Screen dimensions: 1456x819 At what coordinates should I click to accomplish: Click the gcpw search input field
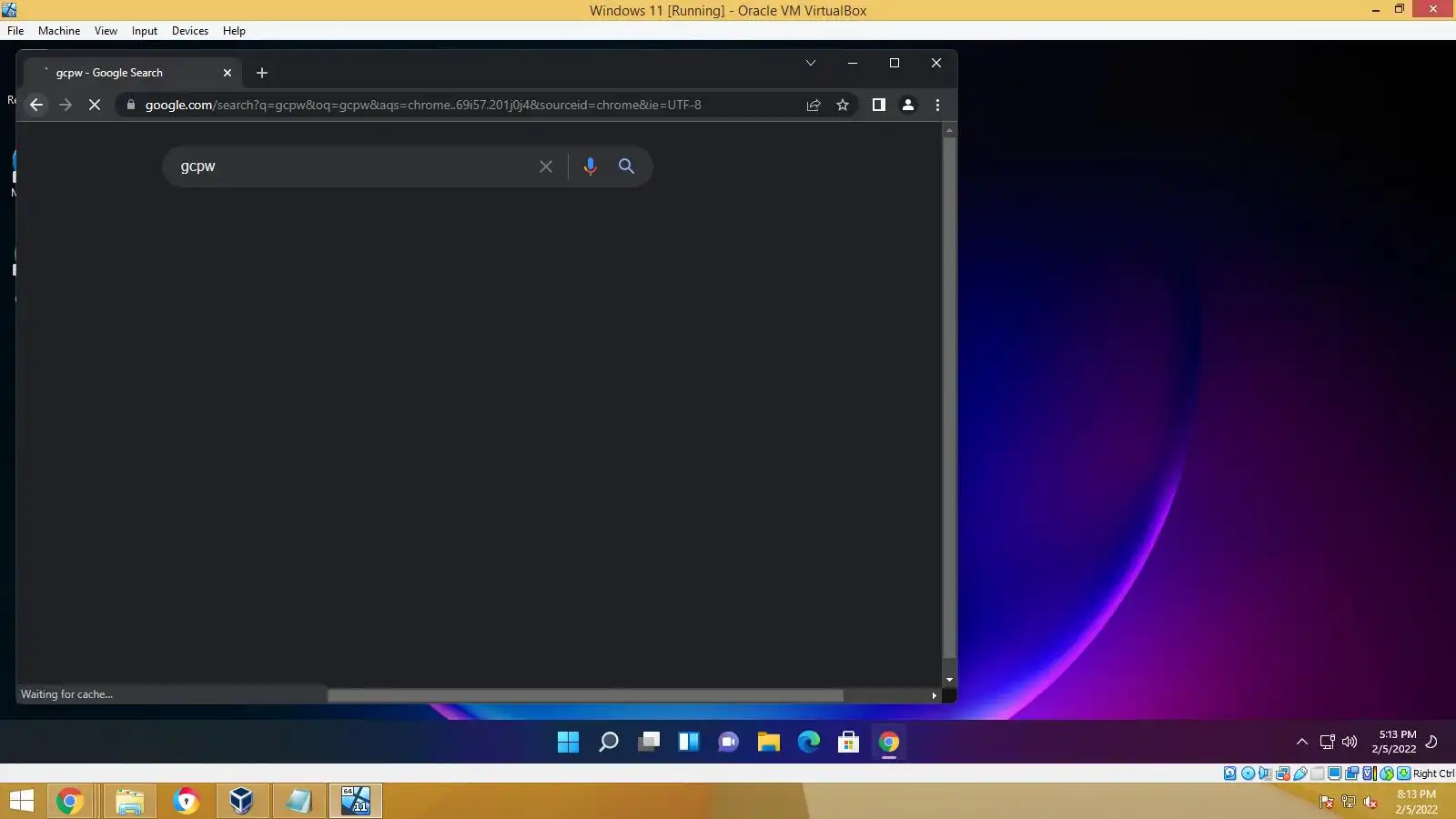355,167
